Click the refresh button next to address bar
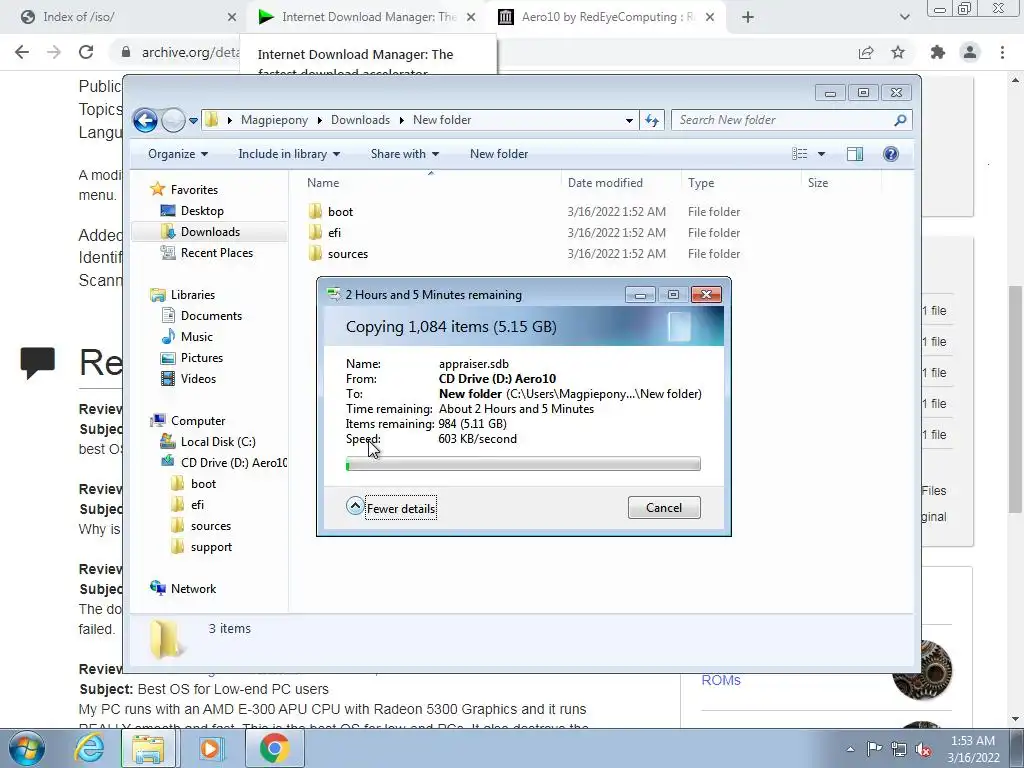The height and width of the screenshot is (768, 1024). (x=652, y=120)
